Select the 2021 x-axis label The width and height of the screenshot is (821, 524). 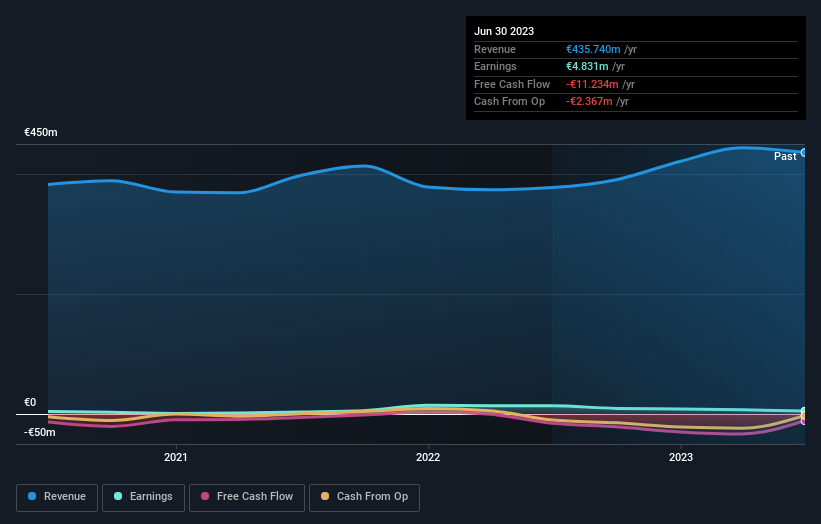[175, 457]
